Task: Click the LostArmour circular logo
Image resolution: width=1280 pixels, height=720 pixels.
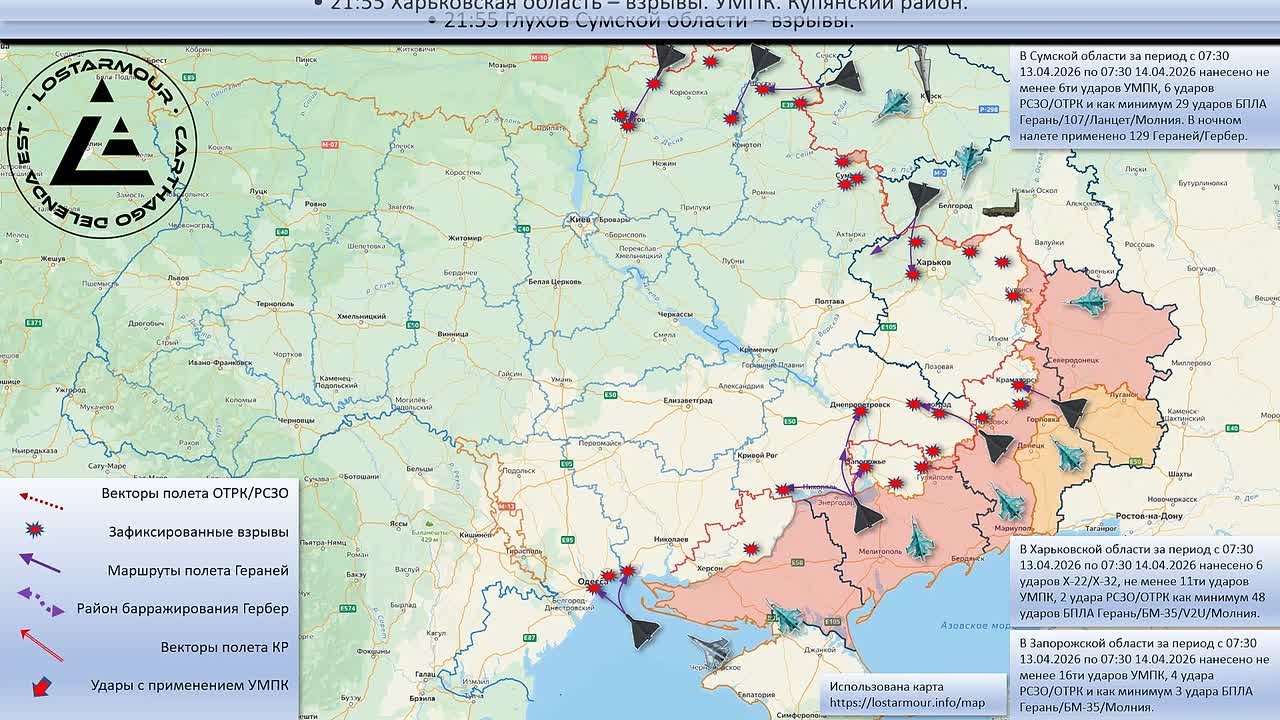Action: tap(100, 144)
